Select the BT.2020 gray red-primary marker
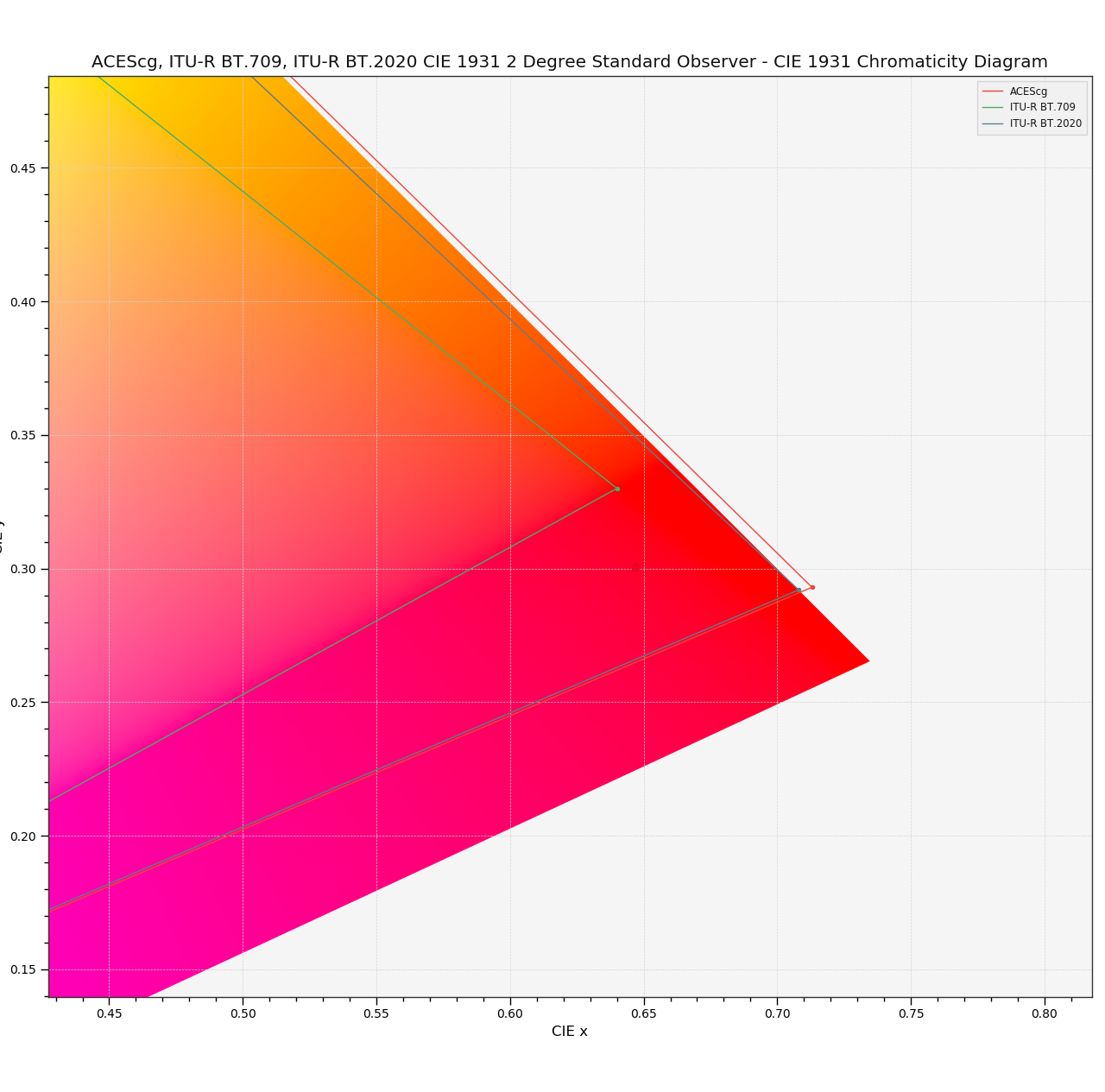This screenshot has width=1105, height=1092. click(799, 590)
